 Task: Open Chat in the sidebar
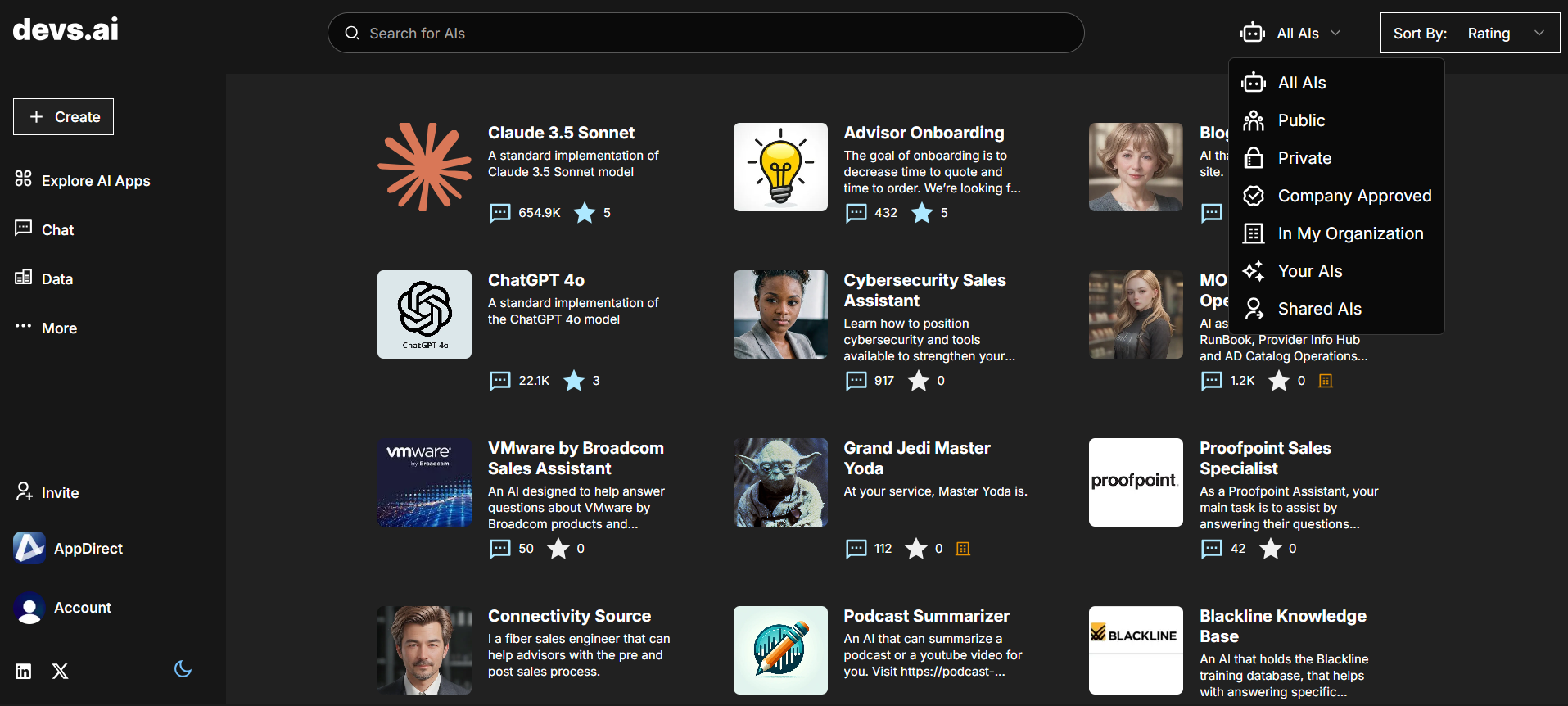44,229
